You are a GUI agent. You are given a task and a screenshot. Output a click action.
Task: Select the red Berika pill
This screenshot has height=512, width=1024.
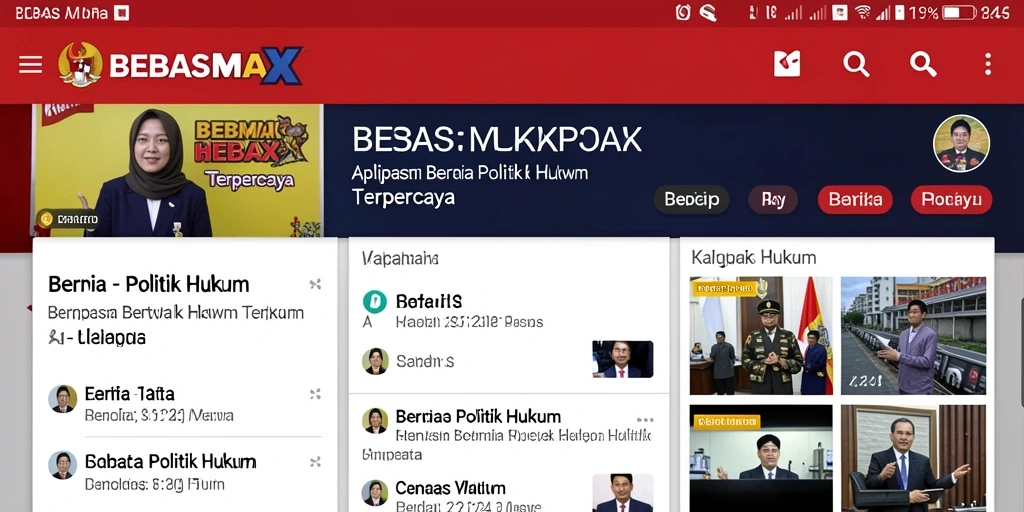(x=856, y=200)
